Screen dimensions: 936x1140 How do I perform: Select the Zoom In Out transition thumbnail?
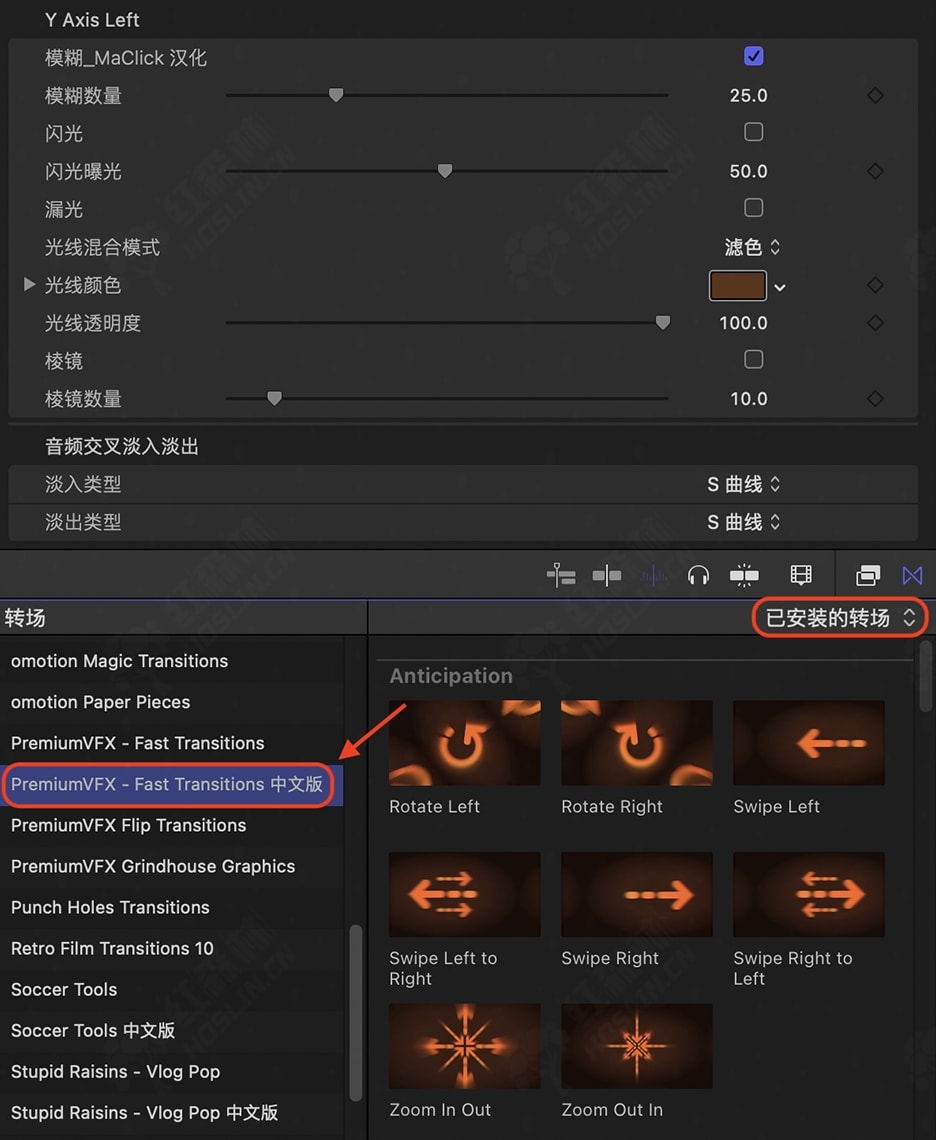pyautogui.click(x=465, y=1046)
